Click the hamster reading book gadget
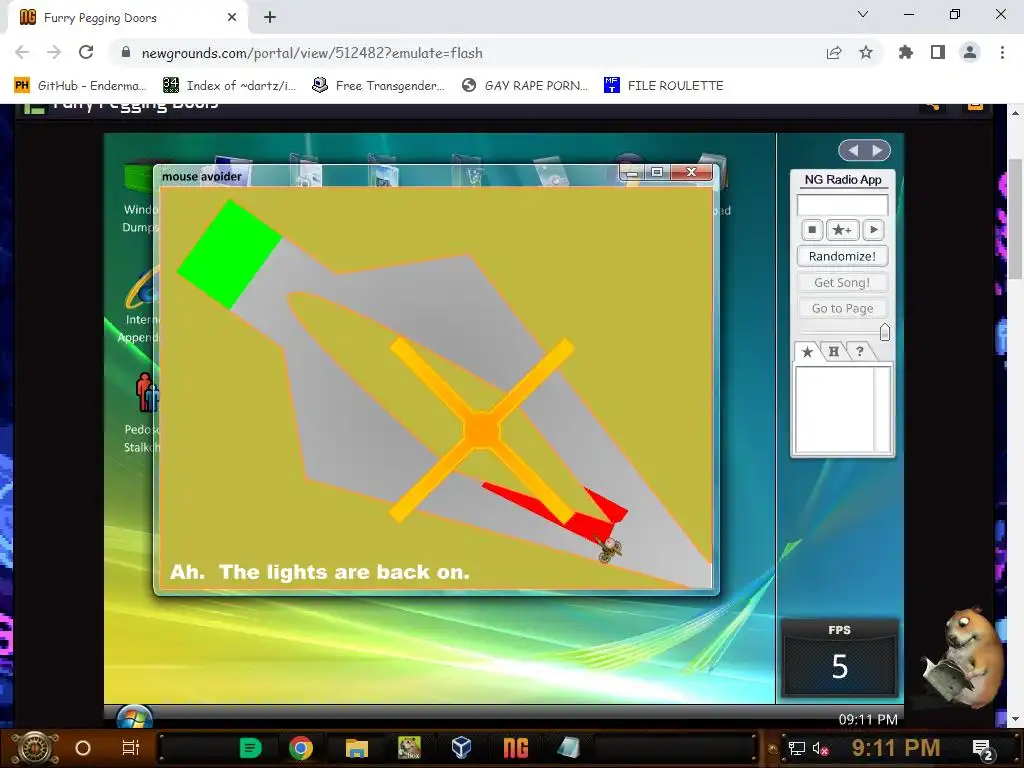The image size is (1024, 768). tap(962, 658)
